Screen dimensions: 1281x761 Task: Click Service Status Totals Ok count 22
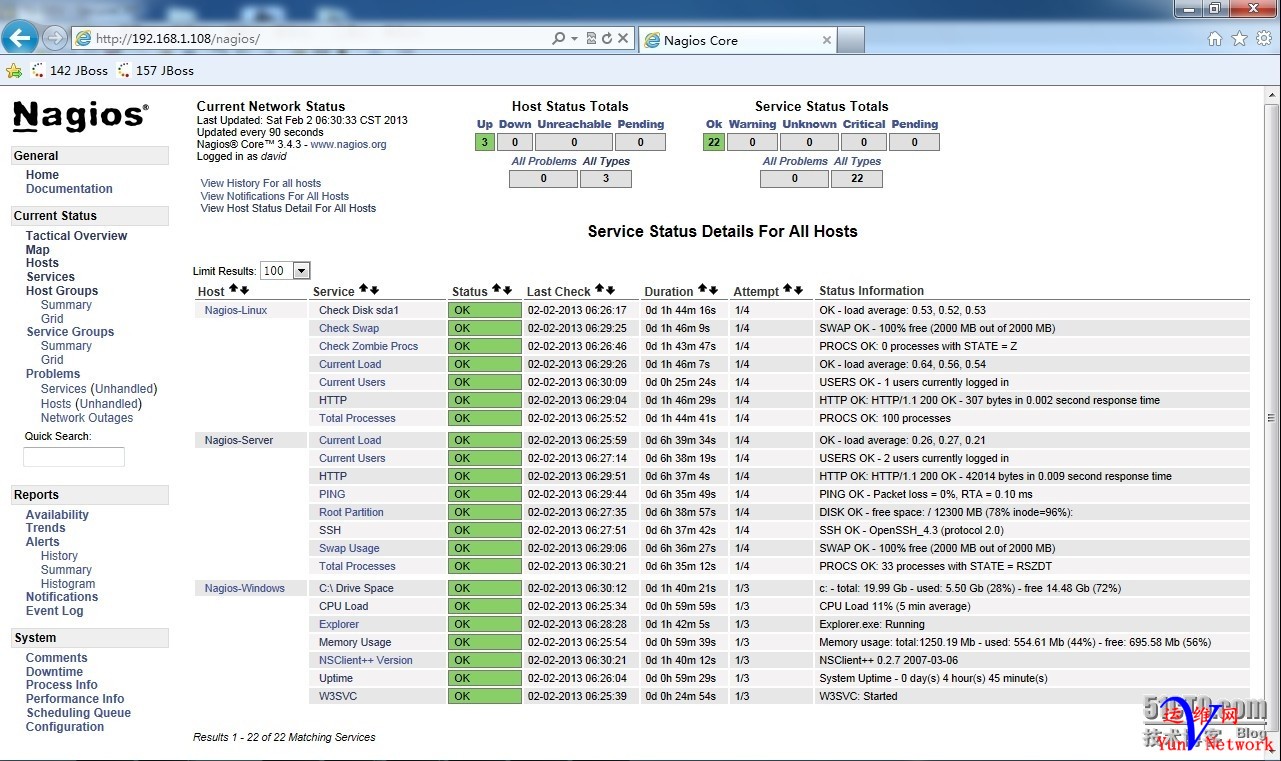(x=714, y=142)
